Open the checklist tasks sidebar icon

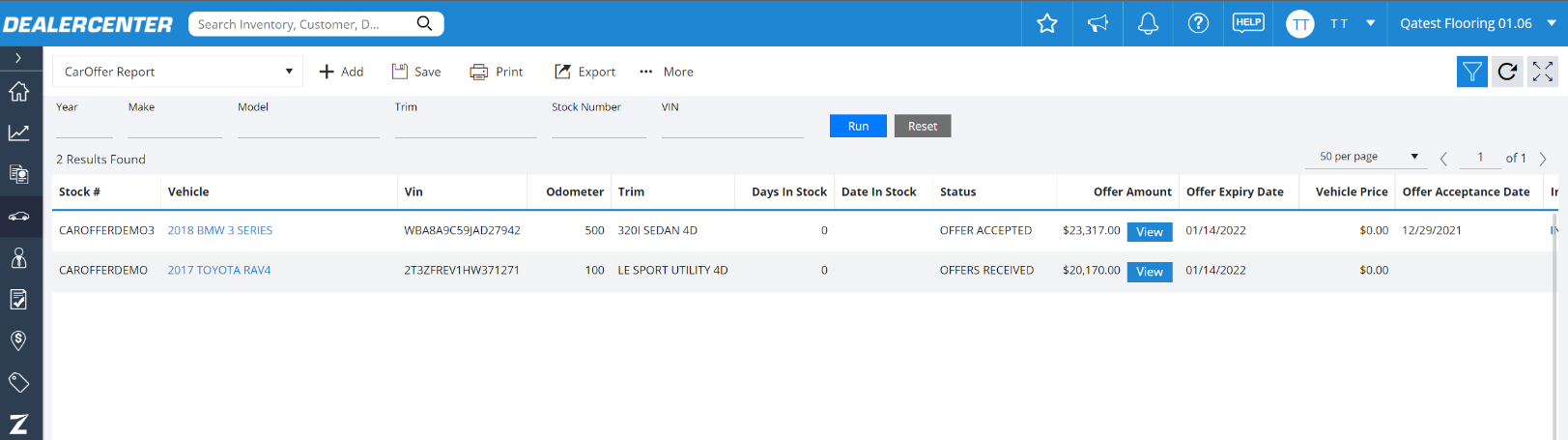click(18, 300)
